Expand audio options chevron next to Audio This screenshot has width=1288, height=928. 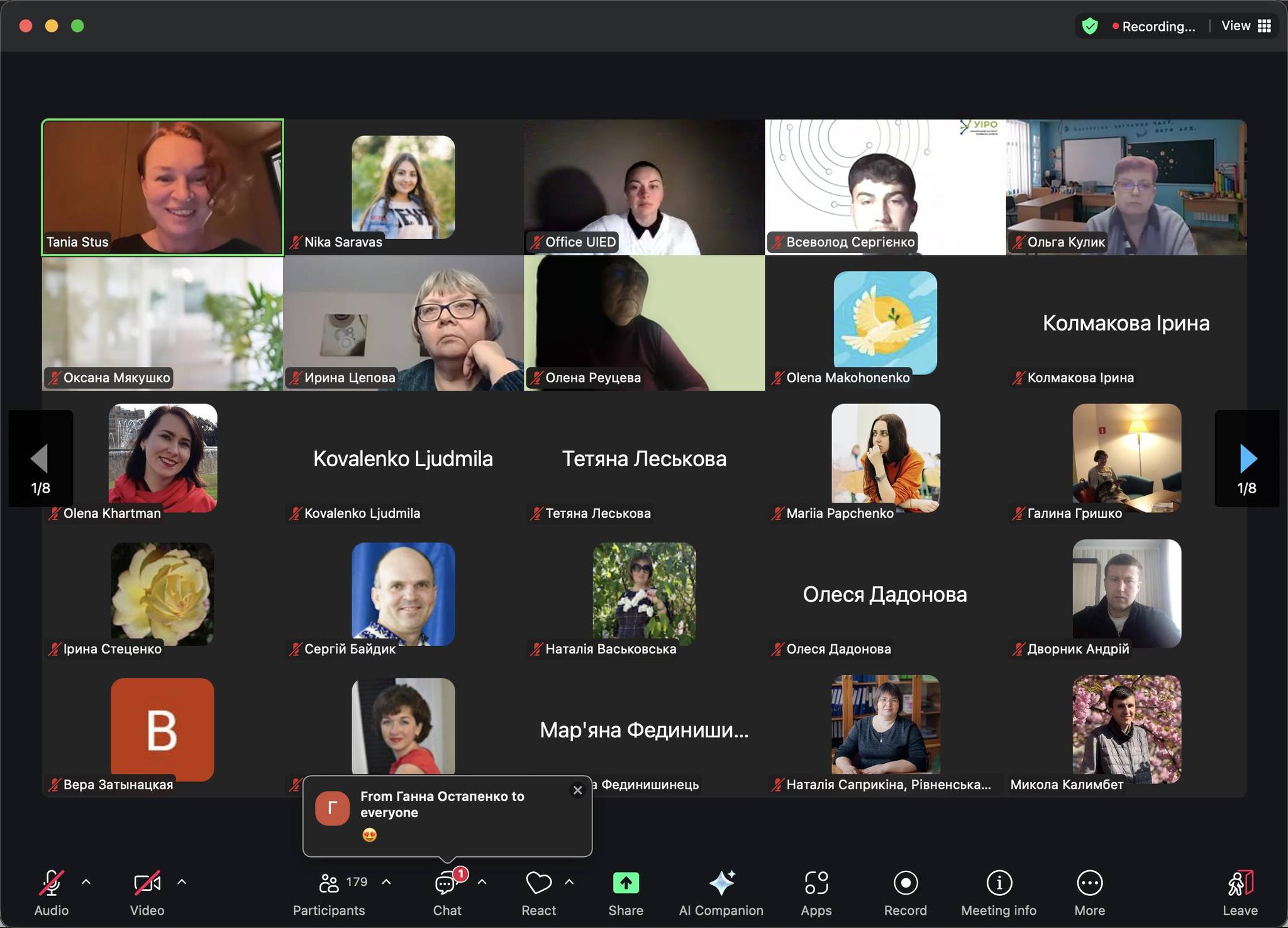tap(86, 882)
